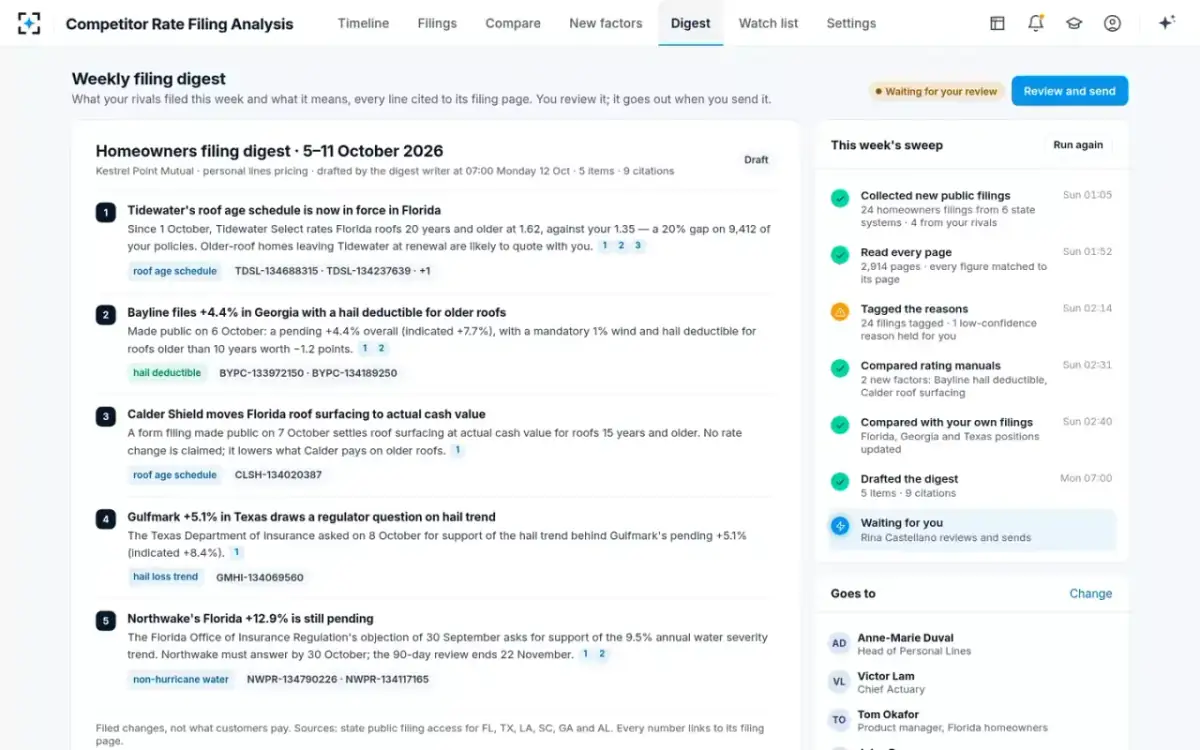The width and height of the screenshot is (1200, 750).
Task: Open filing BYPC-134189250
Action: pos(355,373)
